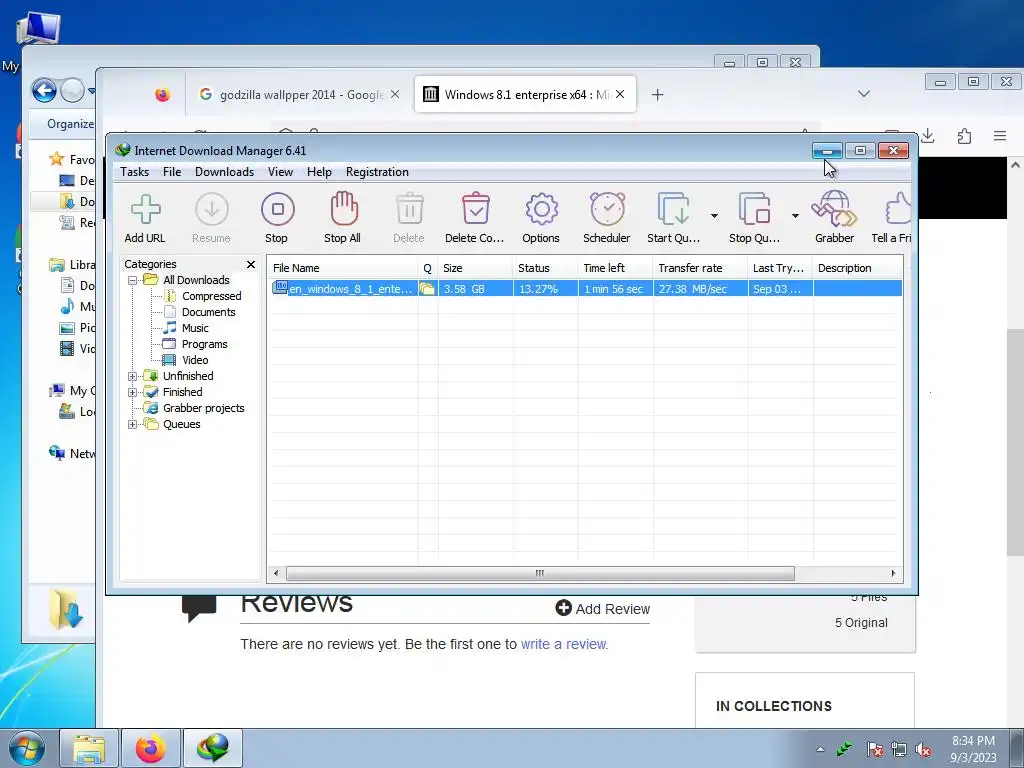Image resolution: width=1024 pixels, height=768 pixels.
Task: Select the Programs category
Action: pos(204,344)
